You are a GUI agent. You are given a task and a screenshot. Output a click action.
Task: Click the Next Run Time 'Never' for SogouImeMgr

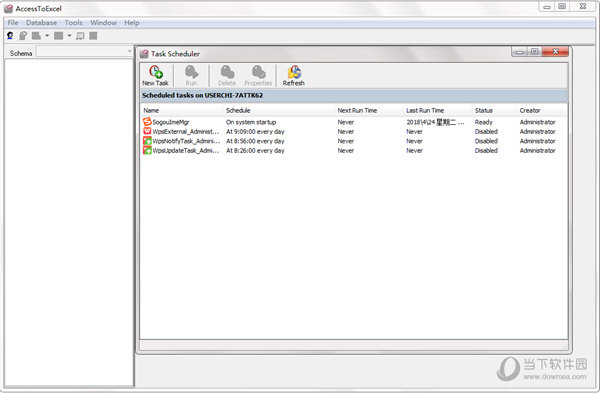pos(346,122)
